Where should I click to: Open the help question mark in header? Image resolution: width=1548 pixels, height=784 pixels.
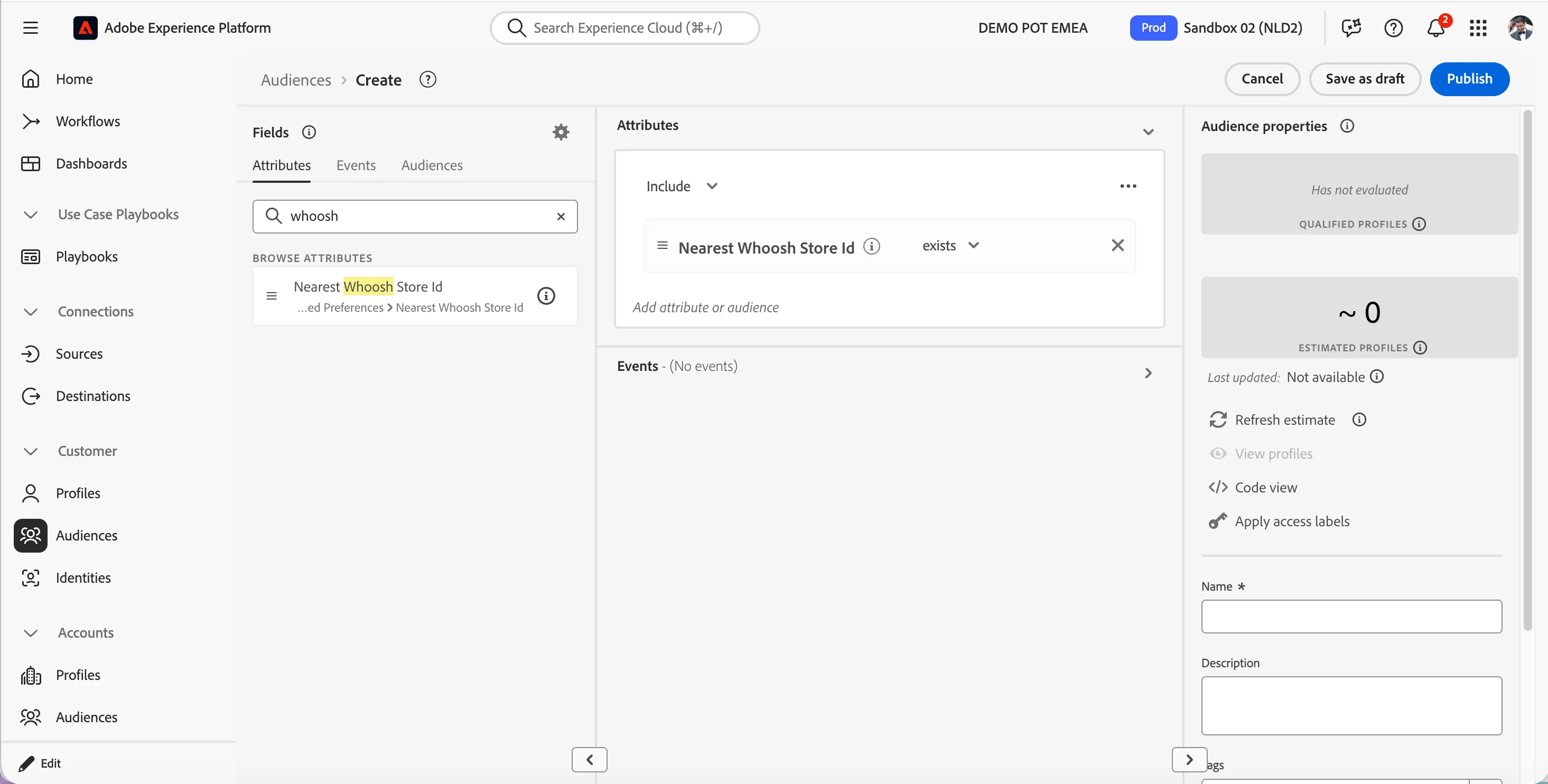pyautogui.click(x=1394, y=27)
